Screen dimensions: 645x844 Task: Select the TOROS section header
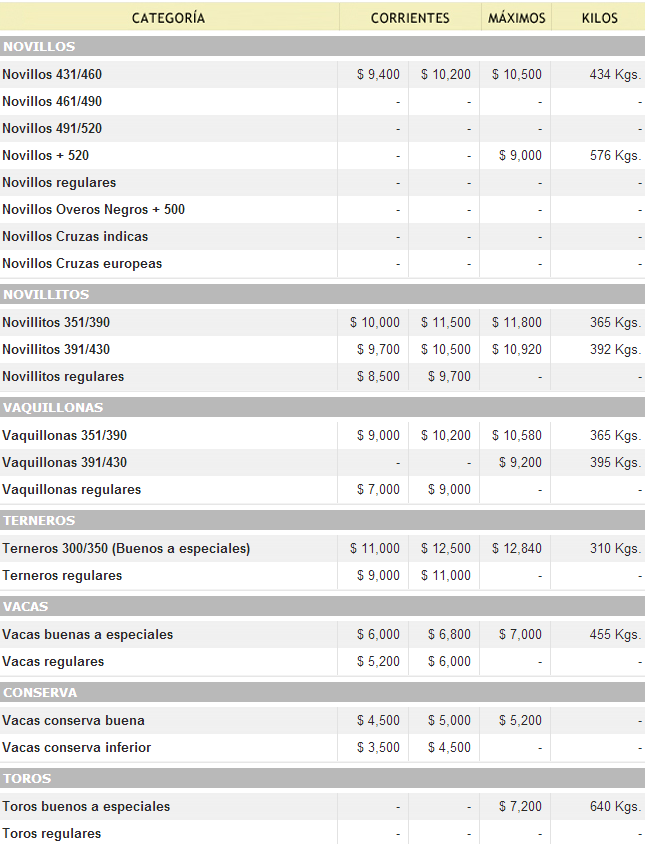(x=27, y=779)
